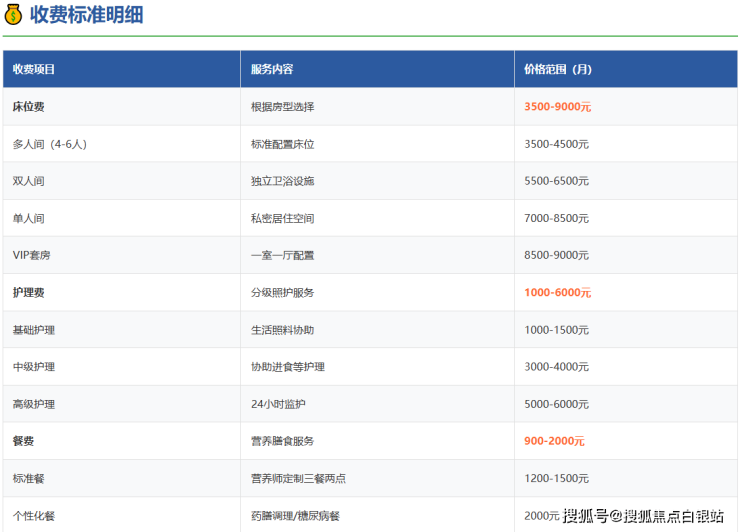Viewport: 740px width, 532px height.
Task: Select the 多人间（4-6人）row label
Action: coord(50,144)
